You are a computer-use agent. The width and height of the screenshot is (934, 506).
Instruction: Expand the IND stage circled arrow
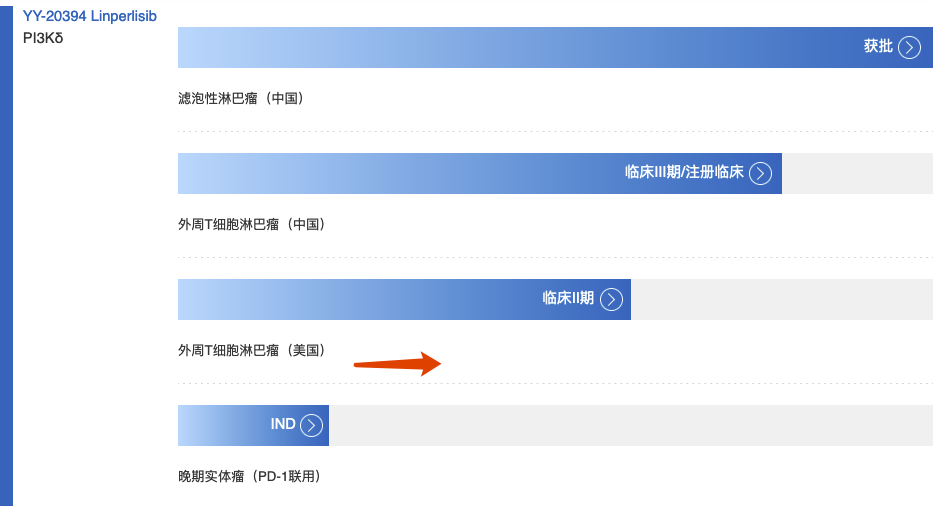point(312,425)
